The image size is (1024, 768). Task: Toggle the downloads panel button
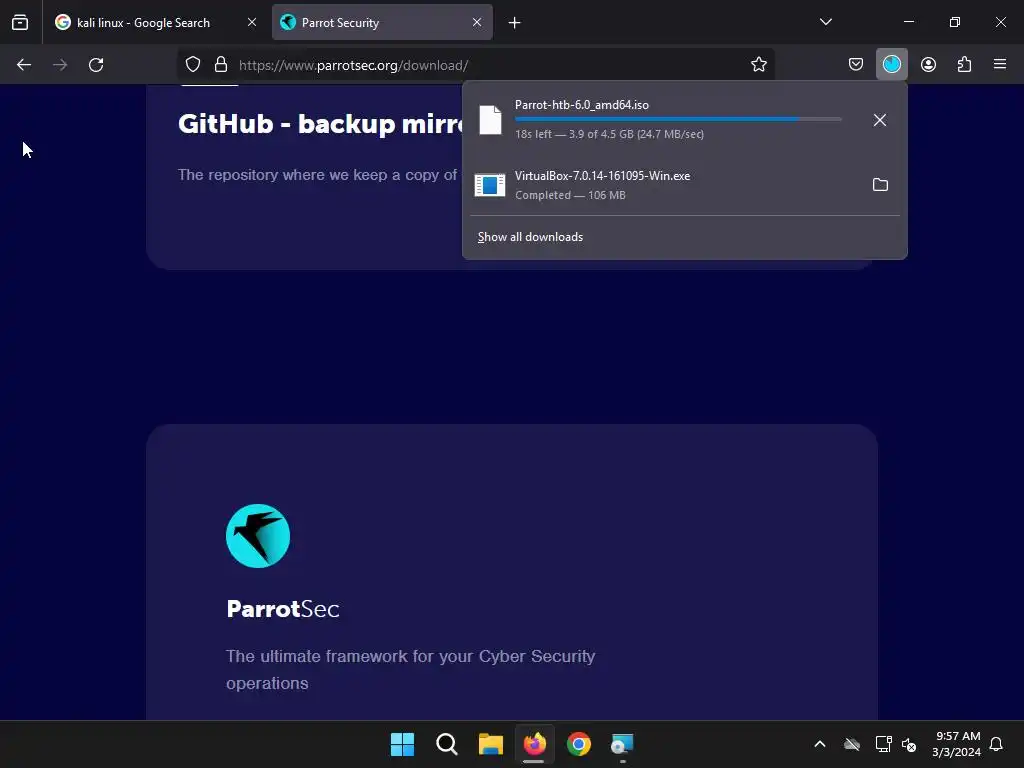coord(891,64)
